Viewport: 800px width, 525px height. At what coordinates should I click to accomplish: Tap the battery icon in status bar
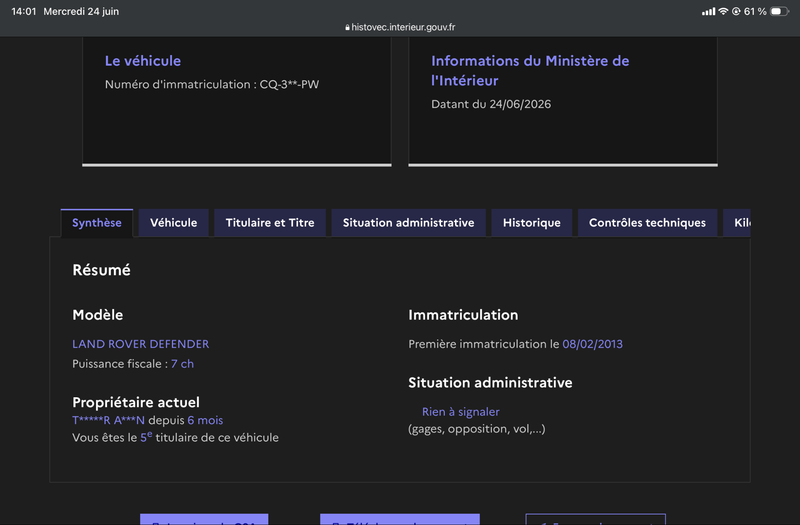779,11
